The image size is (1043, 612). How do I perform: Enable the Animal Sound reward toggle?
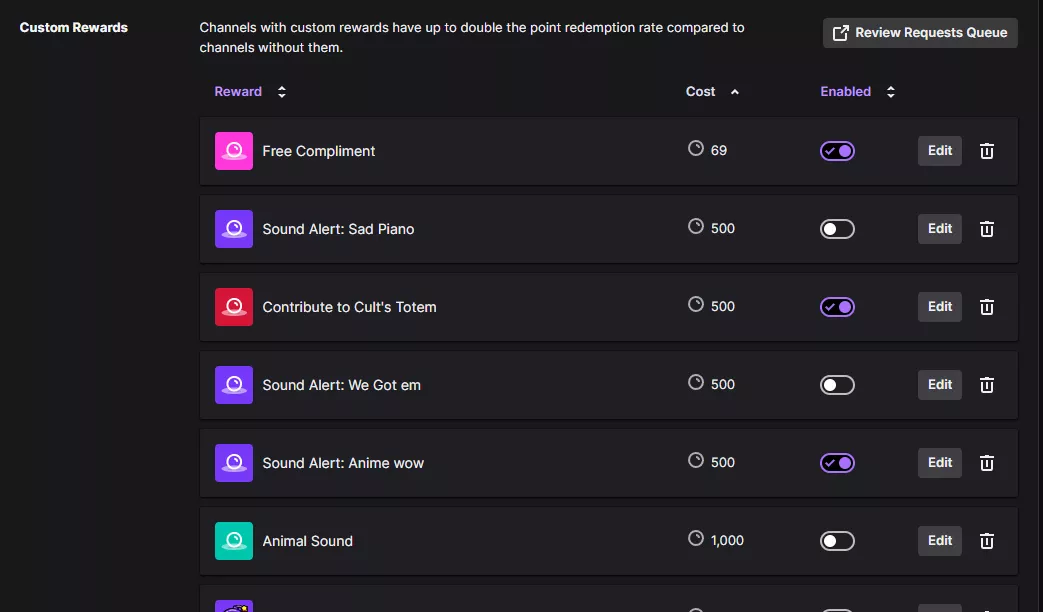click(x=837, y=541)
